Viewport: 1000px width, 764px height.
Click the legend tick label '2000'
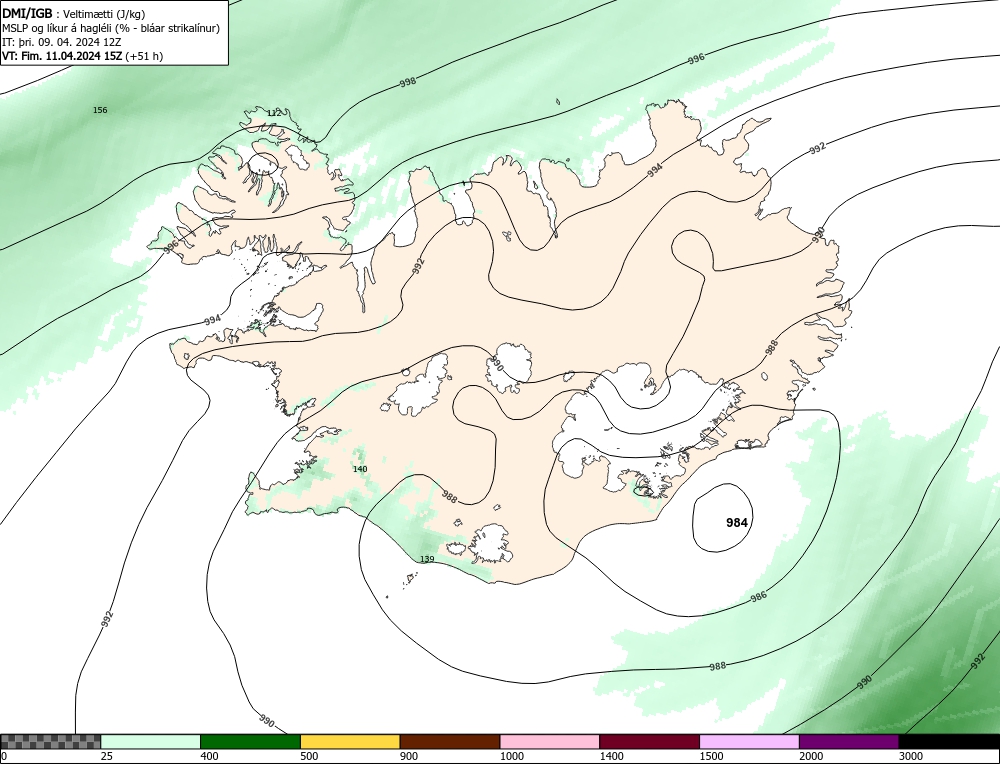pos(811,756)
